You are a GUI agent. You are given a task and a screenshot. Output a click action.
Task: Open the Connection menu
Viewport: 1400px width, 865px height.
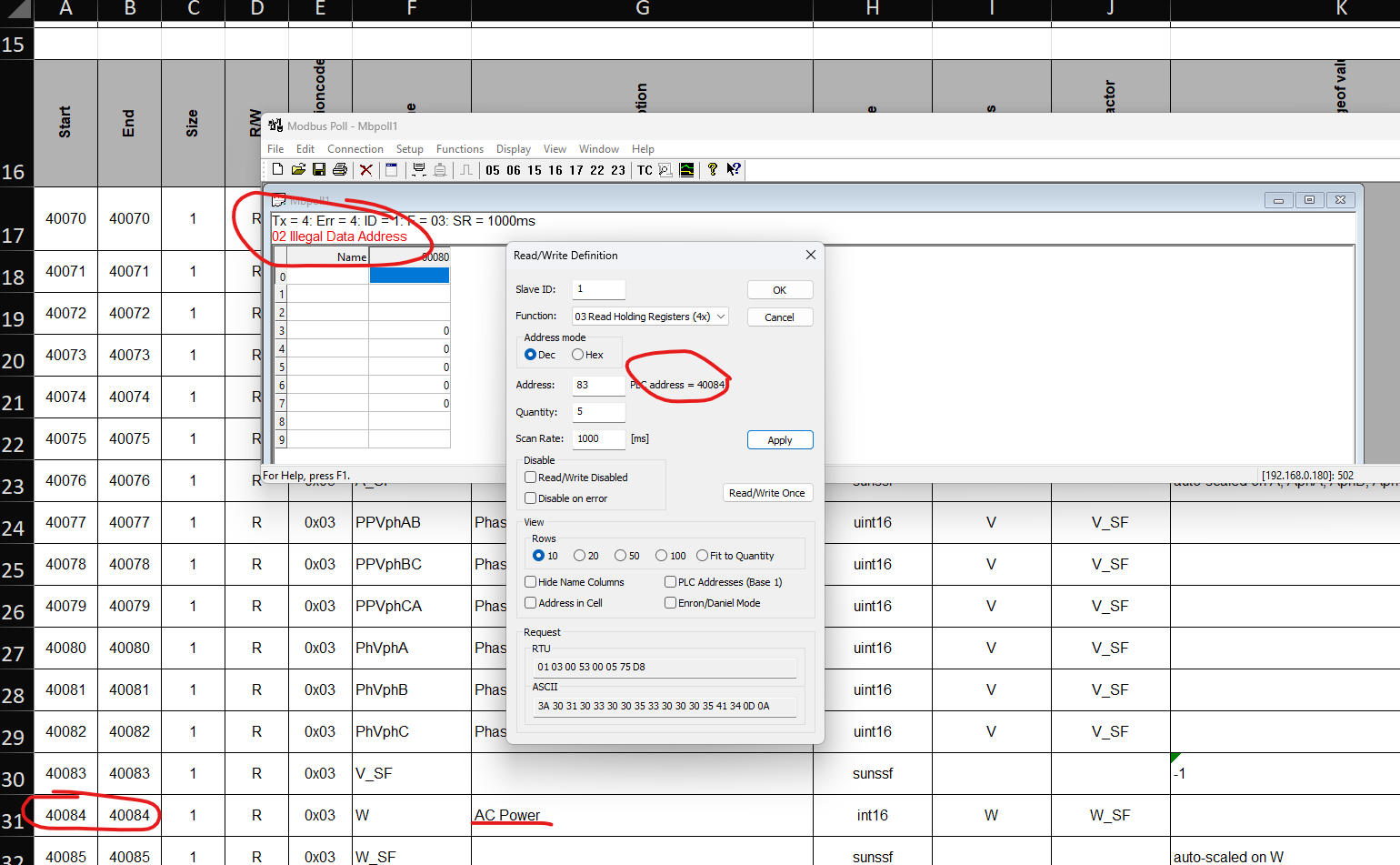click(355, 149)
